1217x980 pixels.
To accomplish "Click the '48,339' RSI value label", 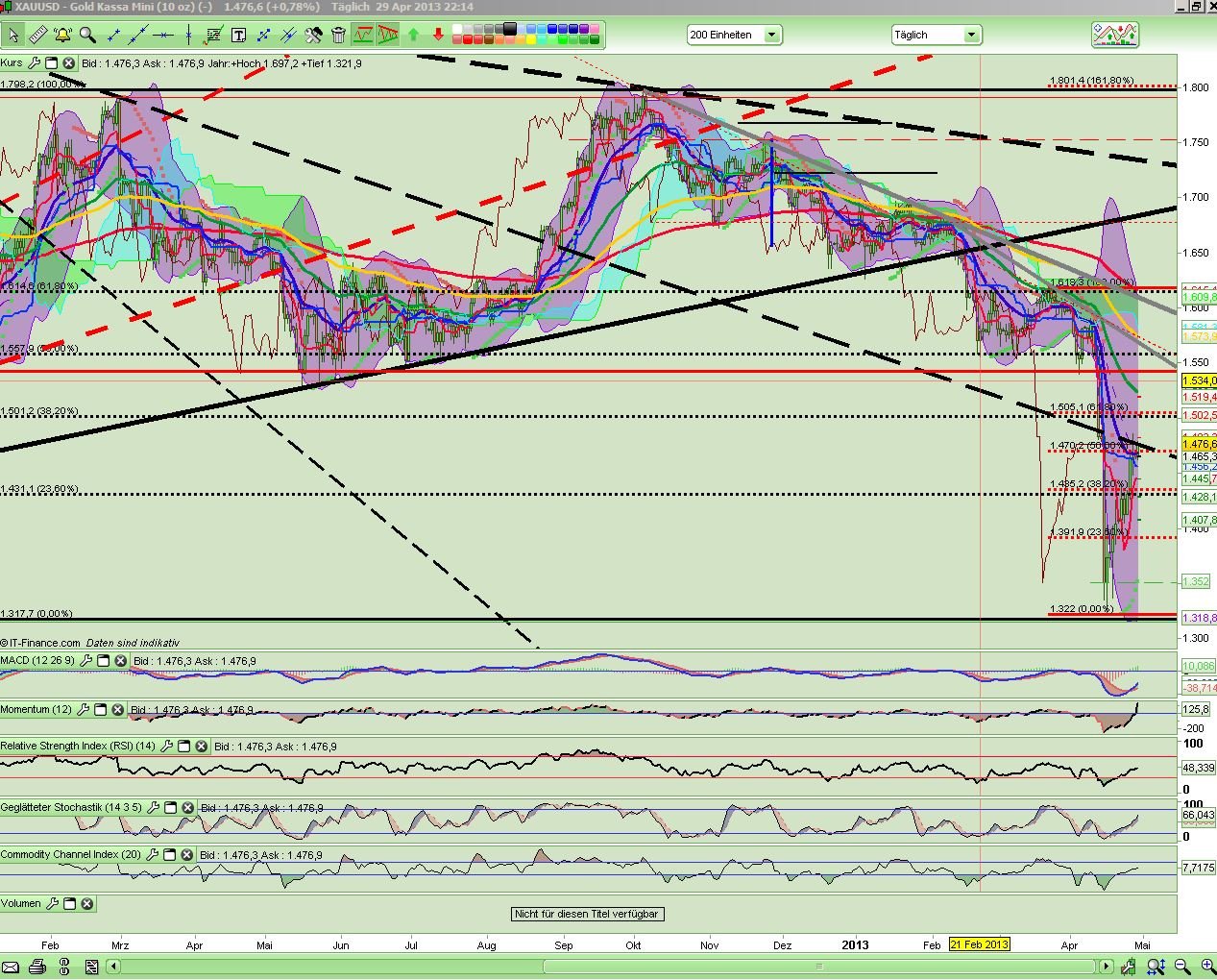I will point(1199,768).
